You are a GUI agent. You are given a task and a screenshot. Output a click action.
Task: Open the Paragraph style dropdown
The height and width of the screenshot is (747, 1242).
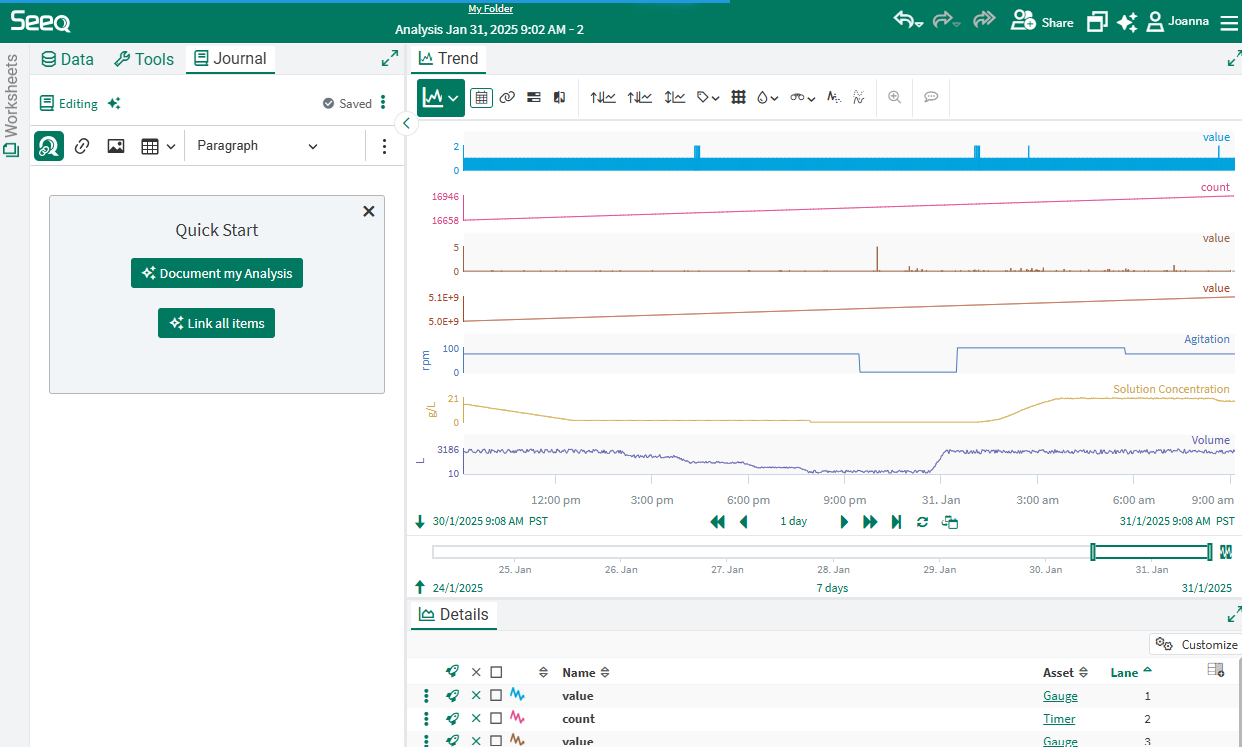[257, 146]
